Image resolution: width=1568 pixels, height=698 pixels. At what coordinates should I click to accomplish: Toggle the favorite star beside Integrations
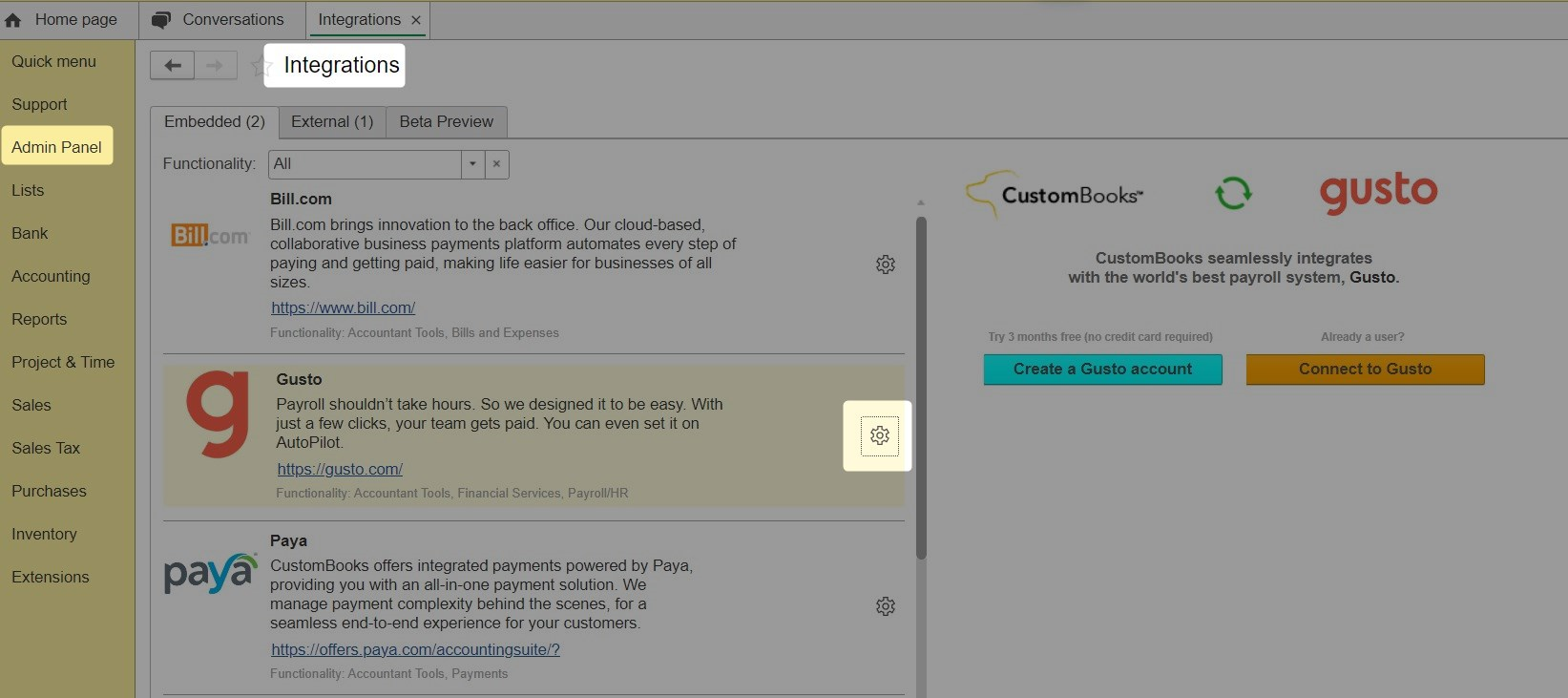(x=259, y=66)
